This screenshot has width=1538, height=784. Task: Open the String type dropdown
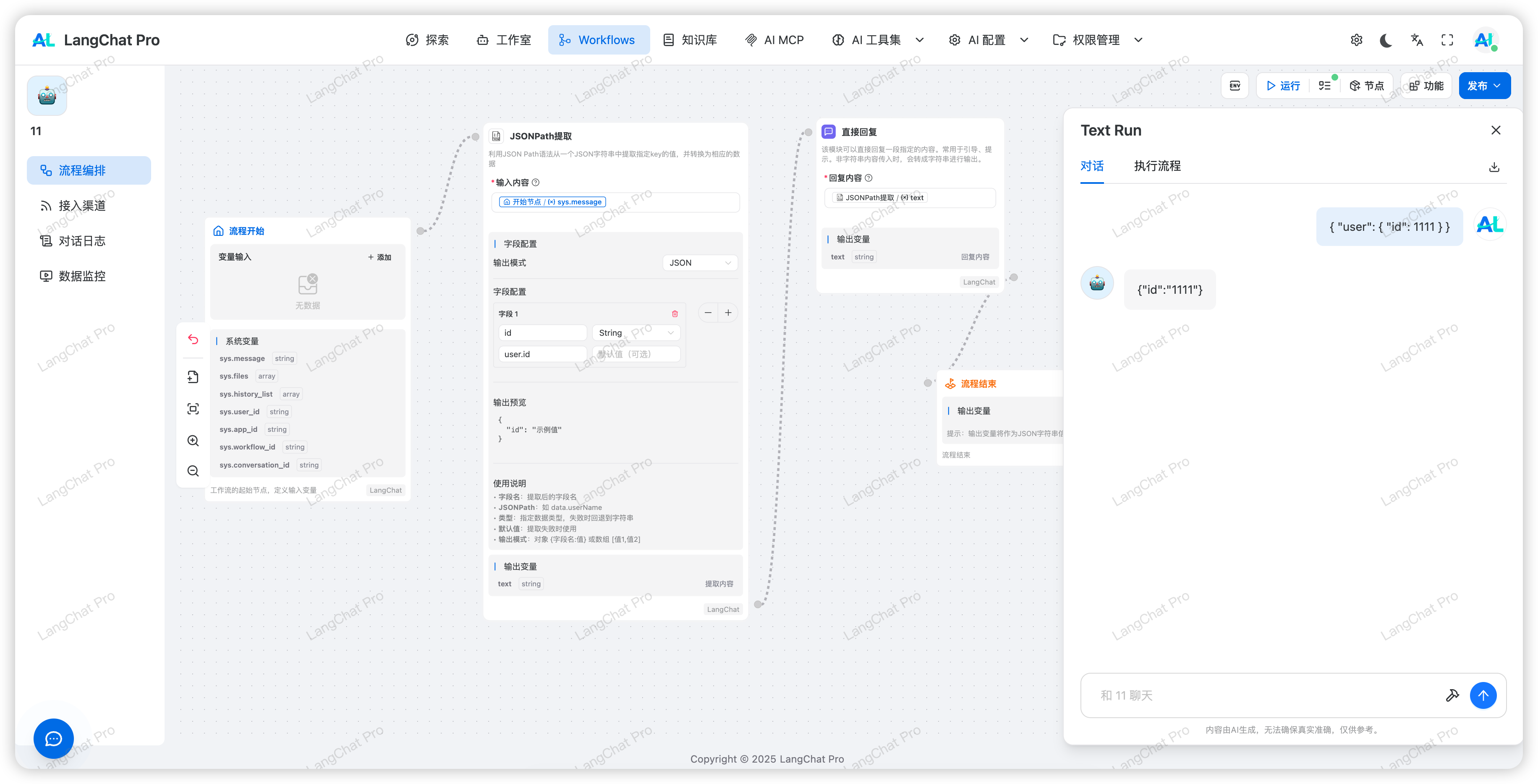636,332
